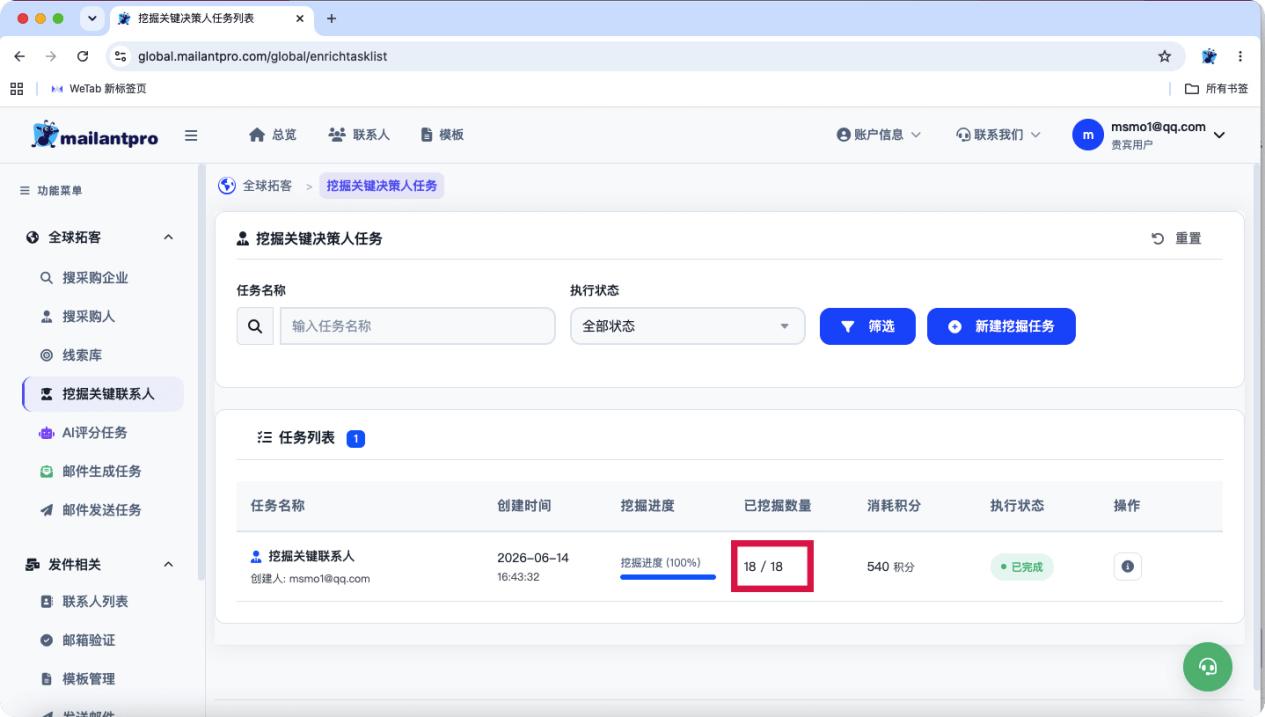Open WeTab 新标签页 bookmark
Image resolution: width=1265 pixels, height=717 pixels.
(97, 88)
